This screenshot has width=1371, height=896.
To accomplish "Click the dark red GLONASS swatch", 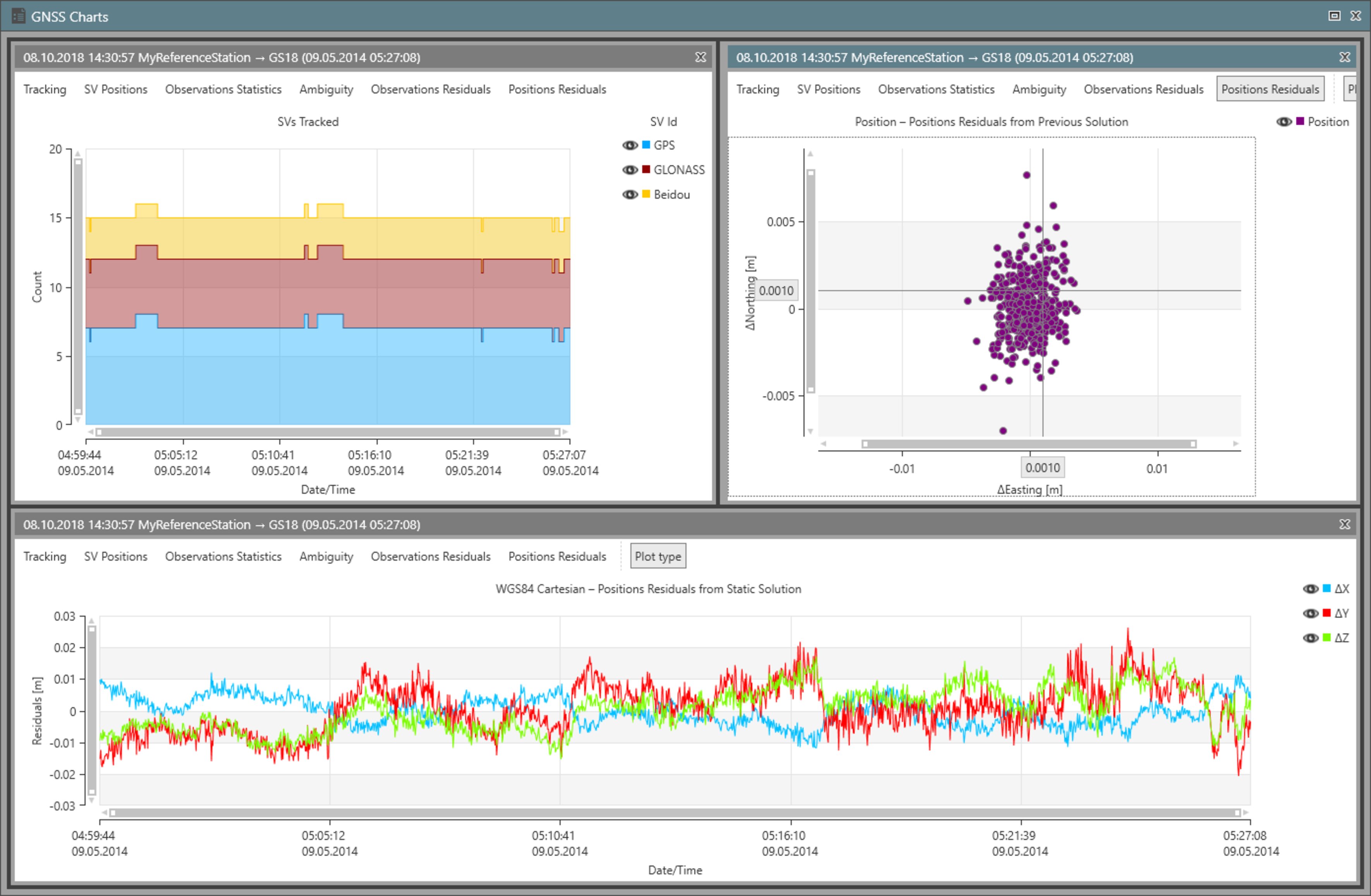I will coord(646,169).
